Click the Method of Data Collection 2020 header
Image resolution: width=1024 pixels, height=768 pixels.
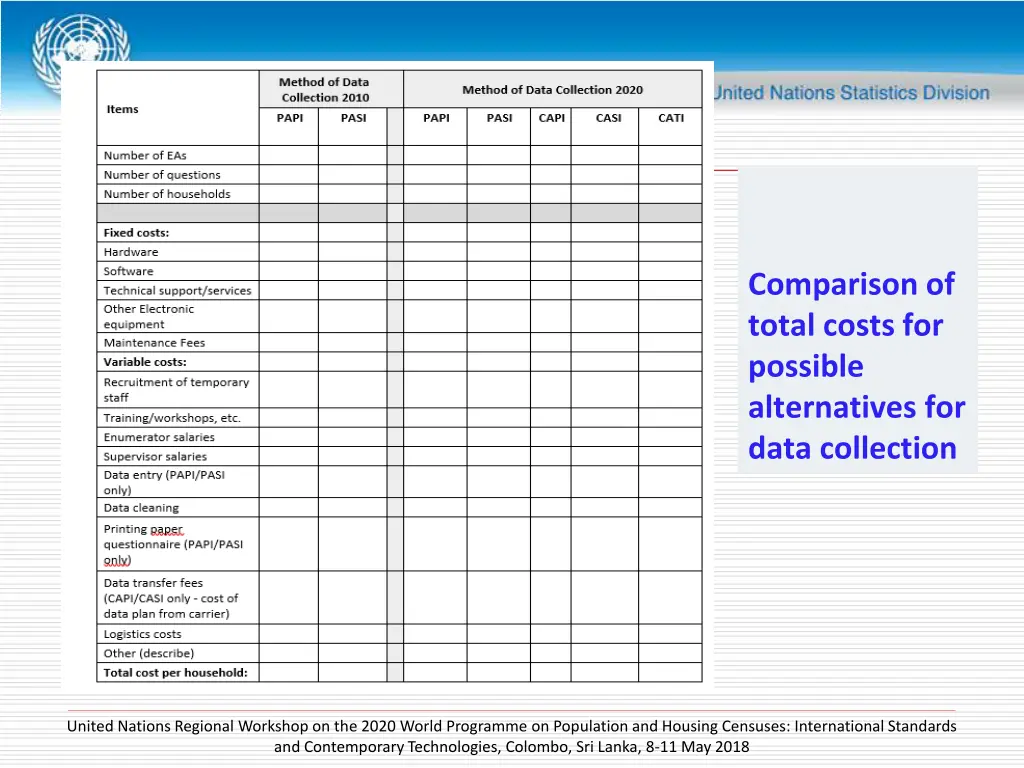click(x=552, y=90)
